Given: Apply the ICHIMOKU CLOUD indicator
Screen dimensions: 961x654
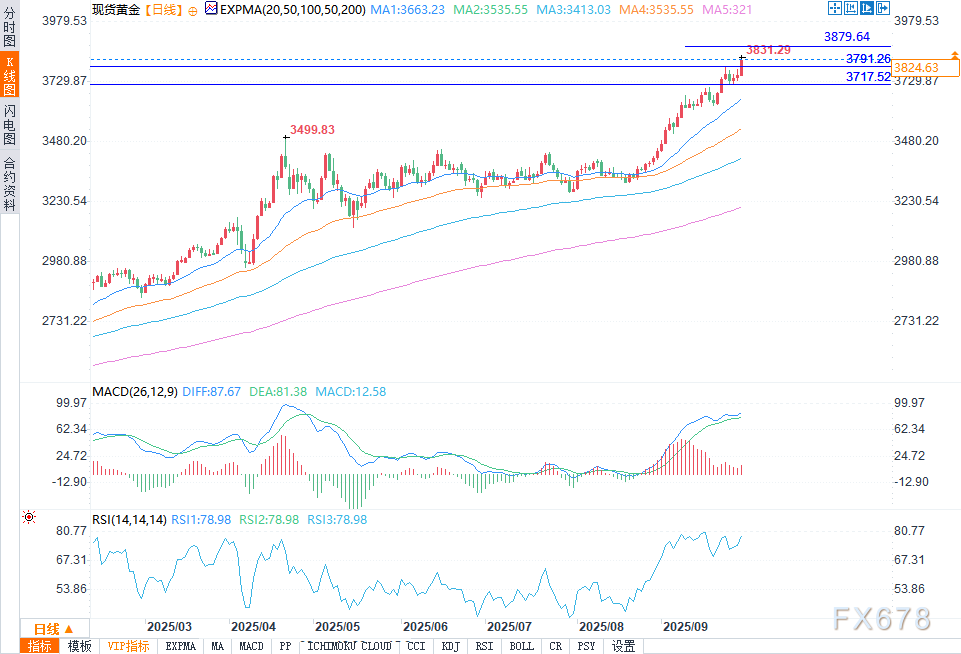Looking at the screenshot, I should tap(349, 646).
